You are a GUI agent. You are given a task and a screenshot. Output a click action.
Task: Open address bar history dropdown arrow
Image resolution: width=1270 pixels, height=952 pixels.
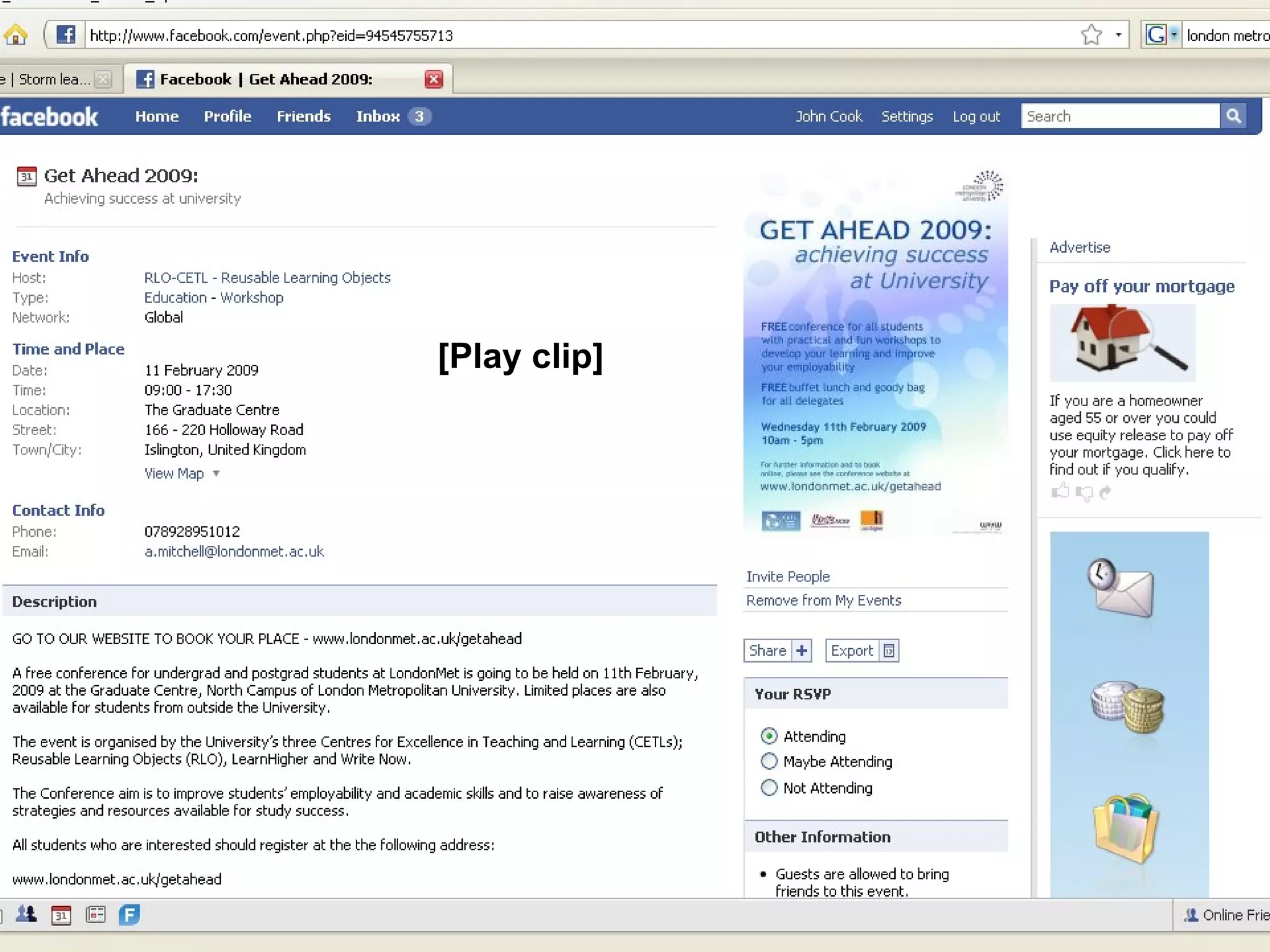1118,35
